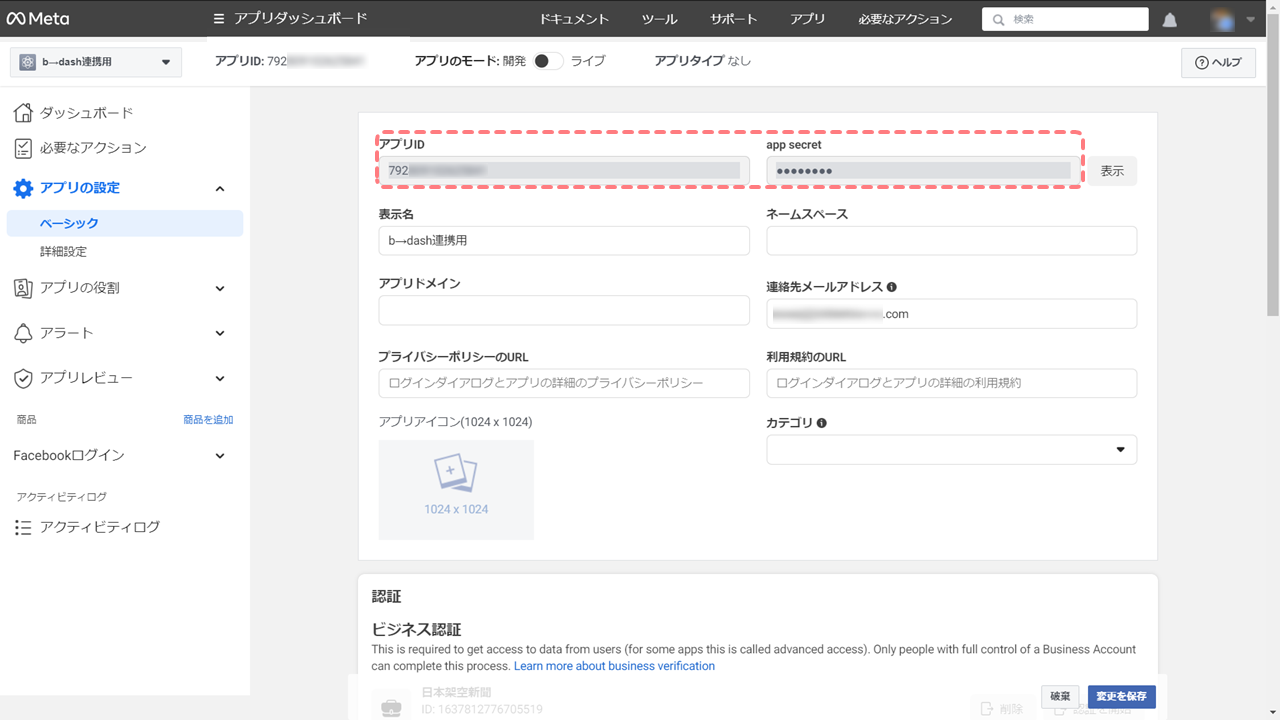
Task: Open Learn more about business verification link
Action: coord(614,666)
